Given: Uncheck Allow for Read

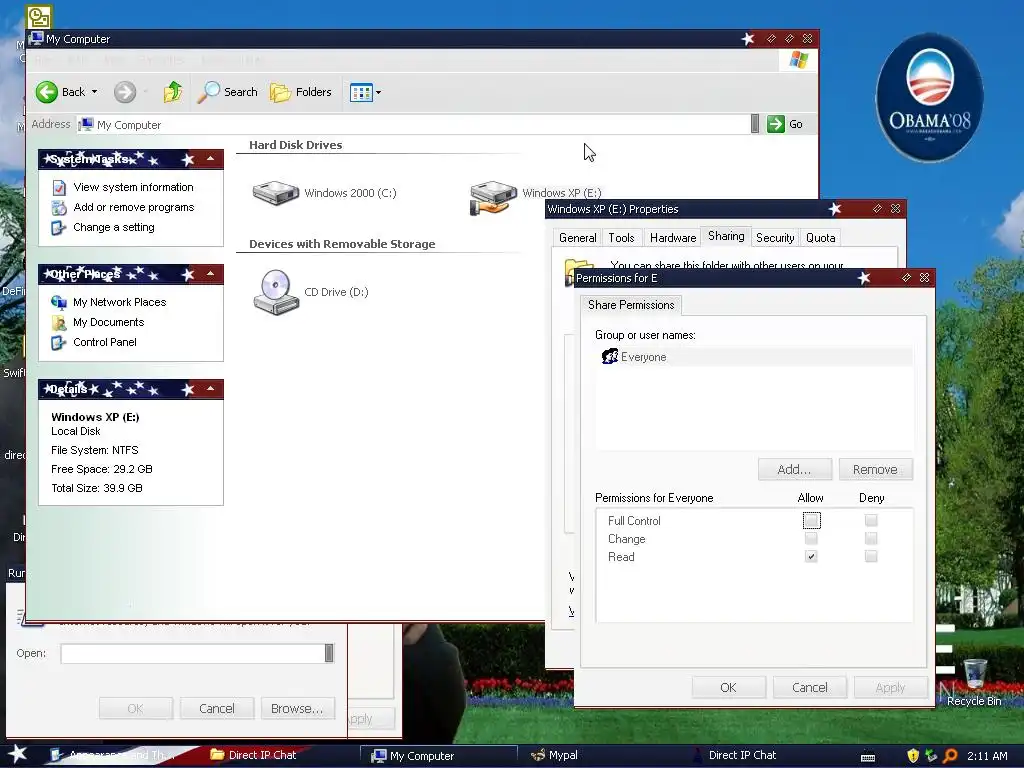Looking at the screenshot, I should coord(811,556).
